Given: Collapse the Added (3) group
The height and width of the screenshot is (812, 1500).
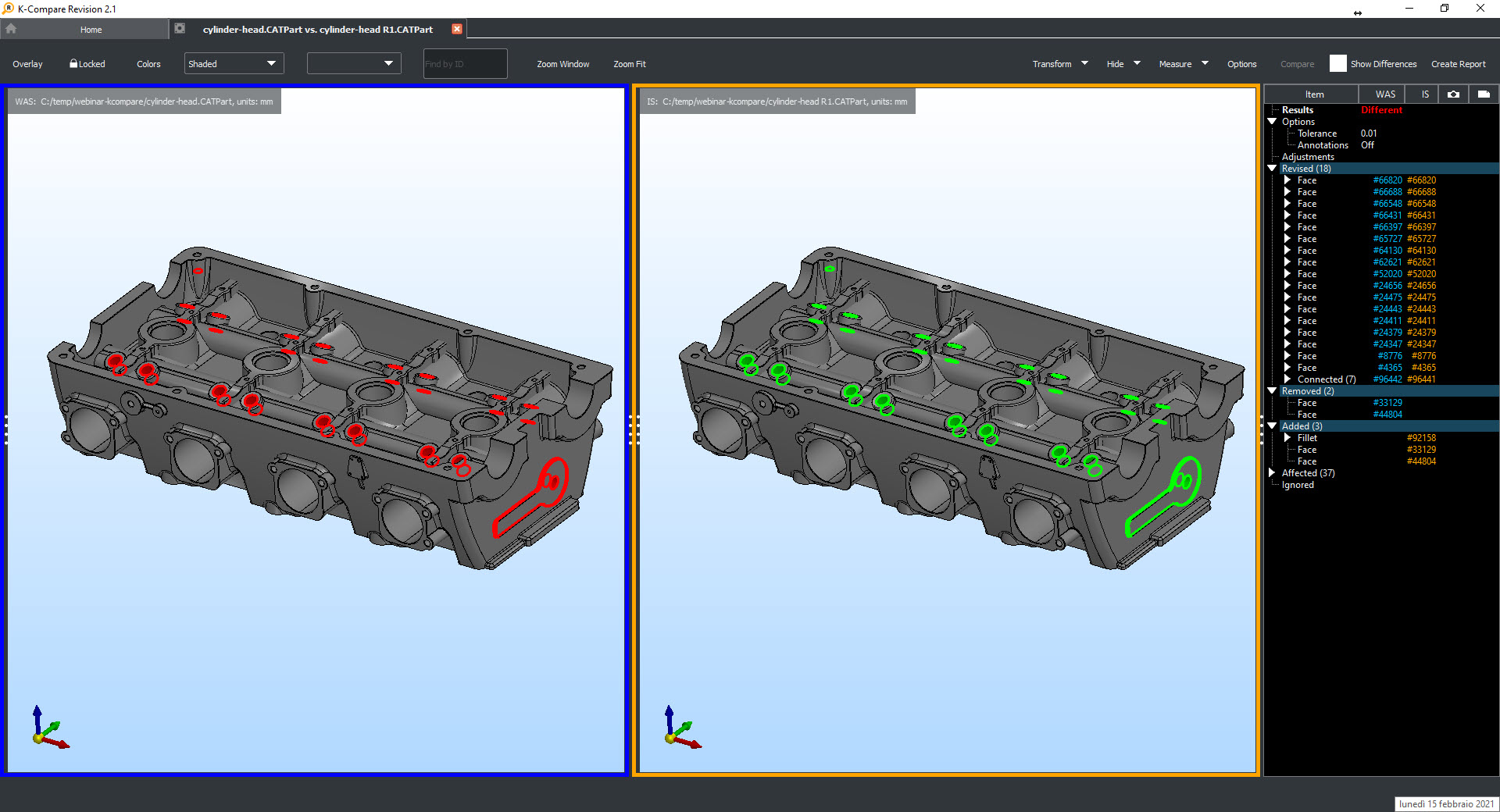Looking at the screenshot, I should pos(1272,426).
